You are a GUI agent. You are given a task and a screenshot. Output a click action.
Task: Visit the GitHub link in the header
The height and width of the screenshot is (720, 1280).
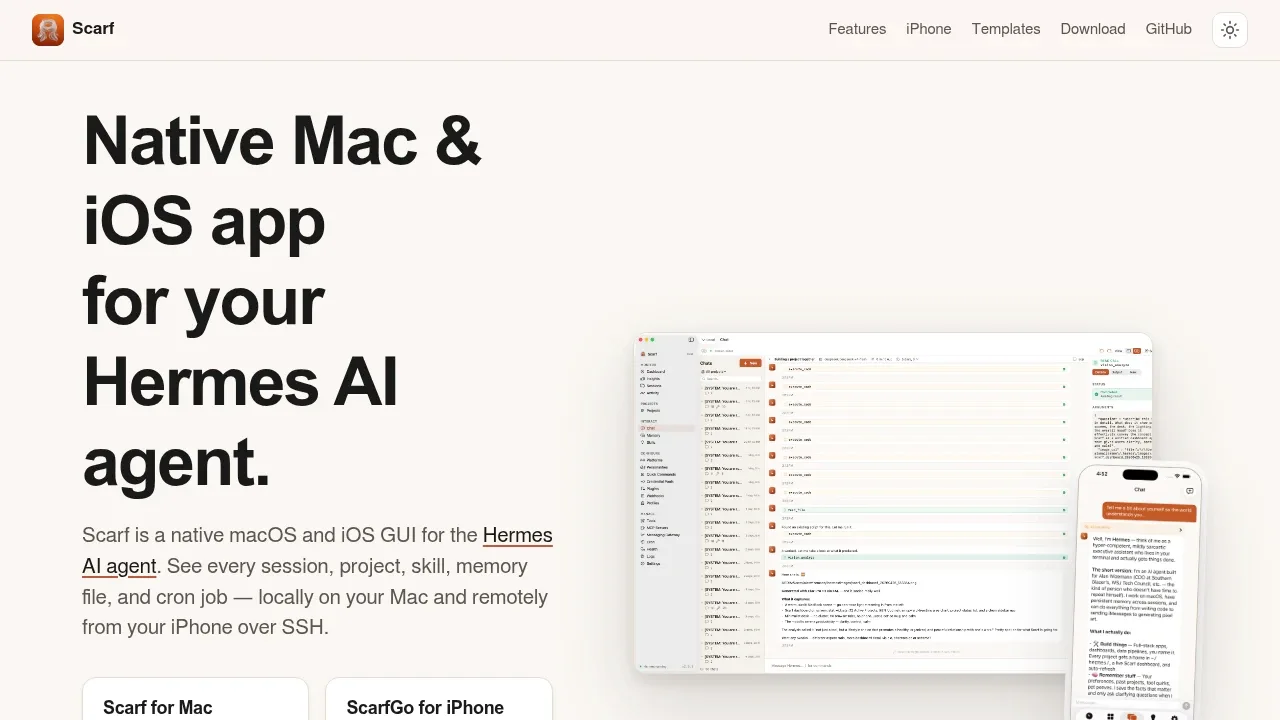point(1169,29)
